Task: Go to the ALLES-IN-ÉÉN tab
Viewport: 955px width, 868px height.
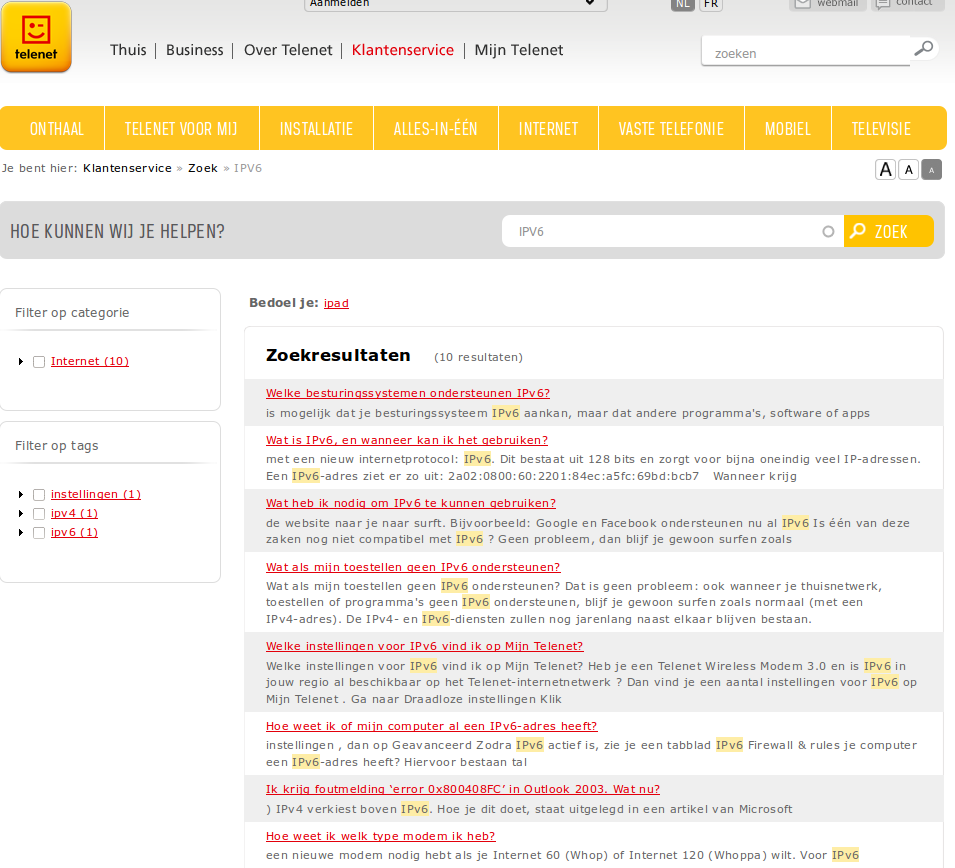Action: tap(435, 129)
